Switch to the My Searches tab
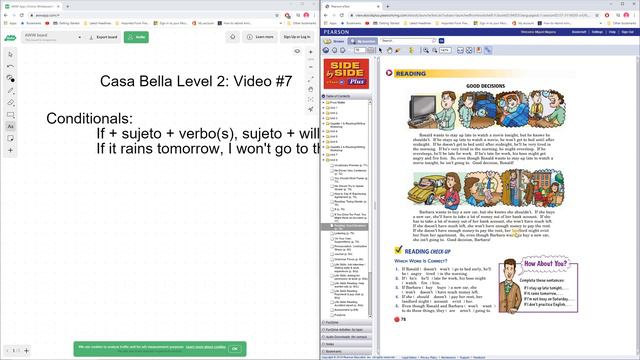Screen dimensions: 640x360 click(x=362, y=41)
